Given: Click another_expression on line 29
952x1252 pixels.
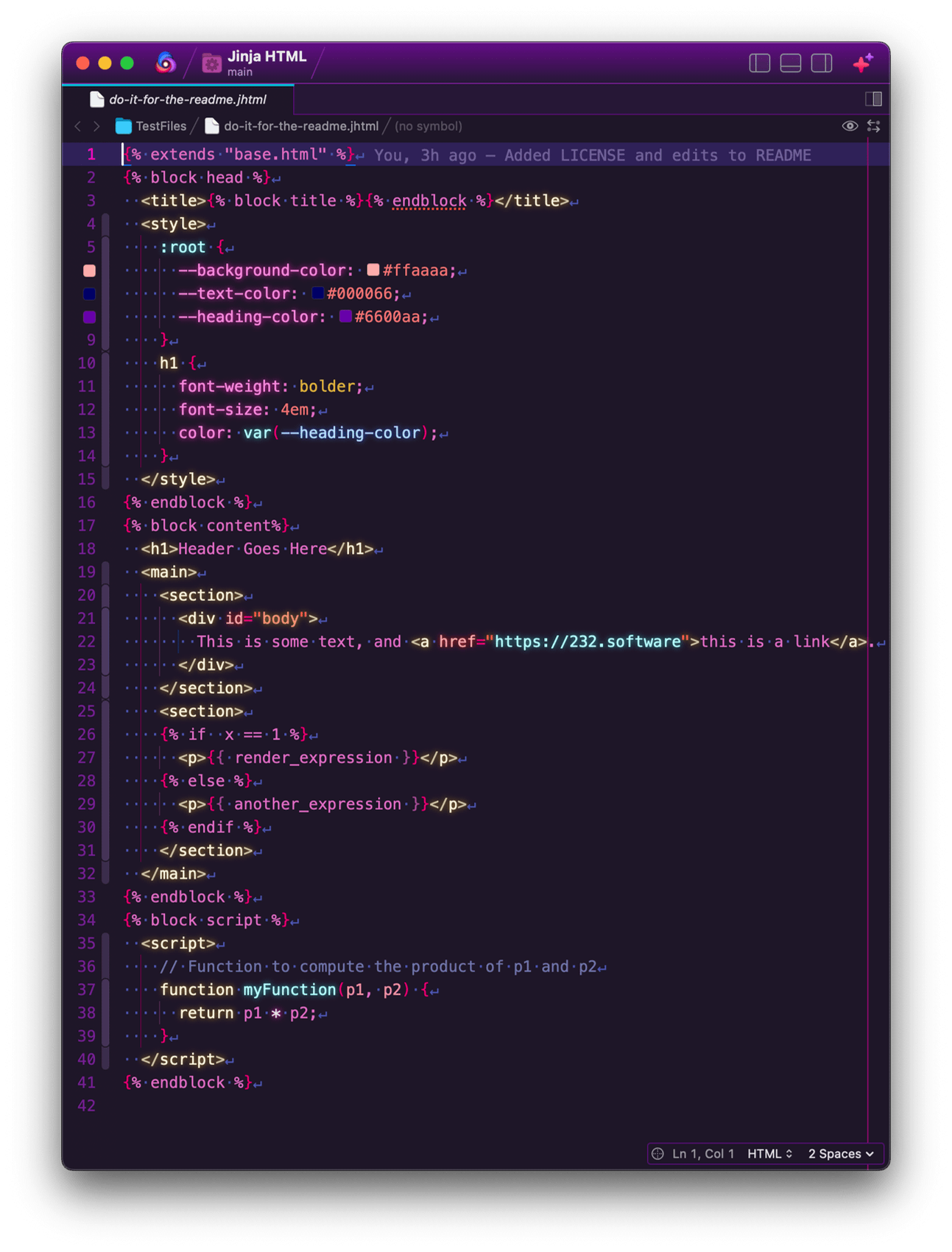Looking at the screenshot, I should (317, 804).
